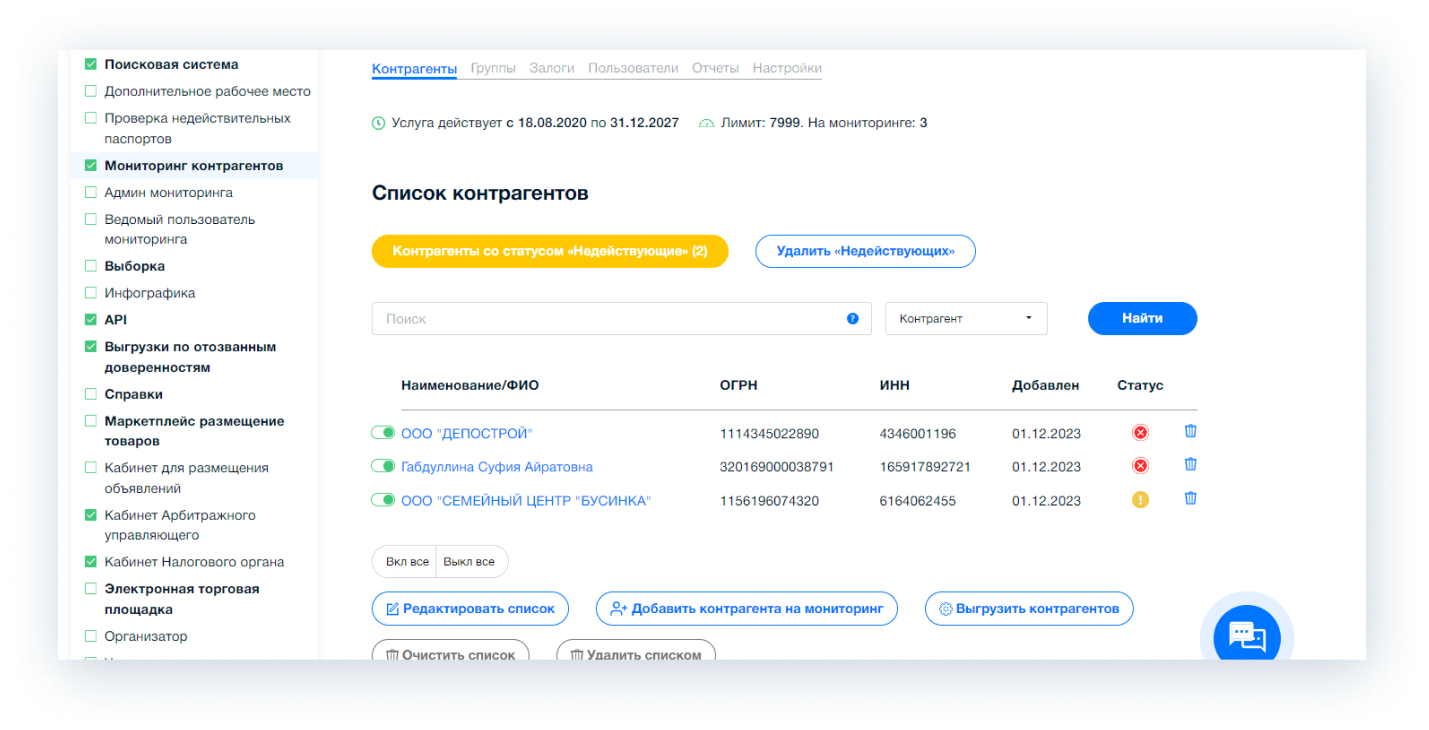Click red status icon for ООО "ДЕПОСТРОЙ"
Viewport: 1429px width, 730px height.
pyautogui.click(x=1140, y=433)
